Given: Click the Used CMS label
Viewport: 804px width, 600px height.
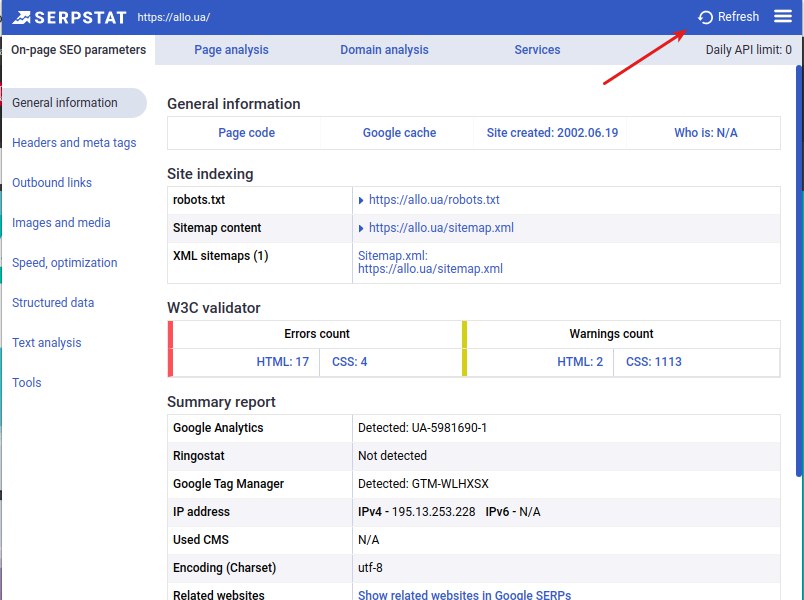Looking at the screenshot, I should coord(200,539).
